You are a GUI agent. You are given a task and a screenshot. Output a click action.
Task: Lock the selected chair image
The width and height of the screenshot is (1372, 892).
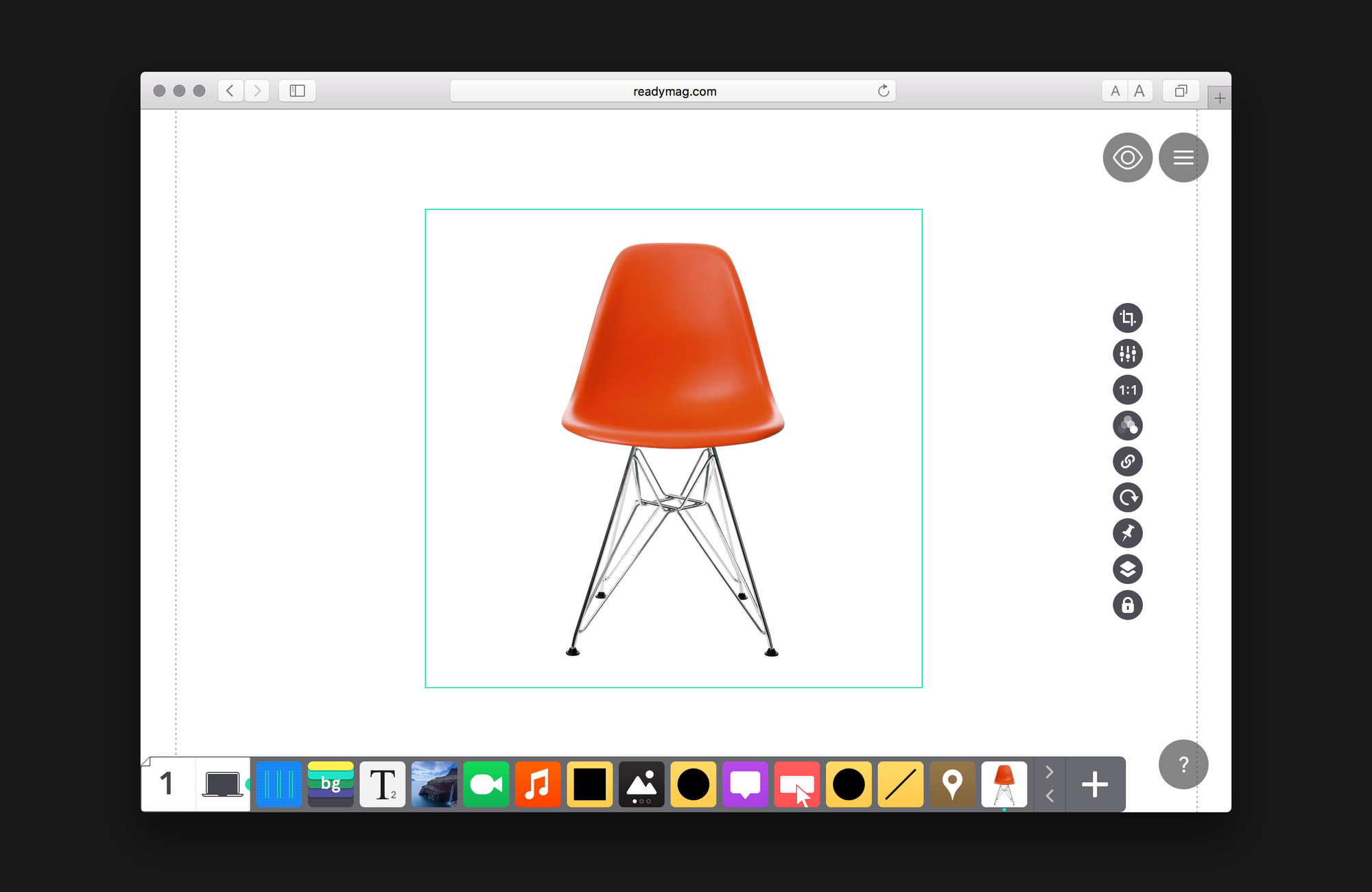1127,605
